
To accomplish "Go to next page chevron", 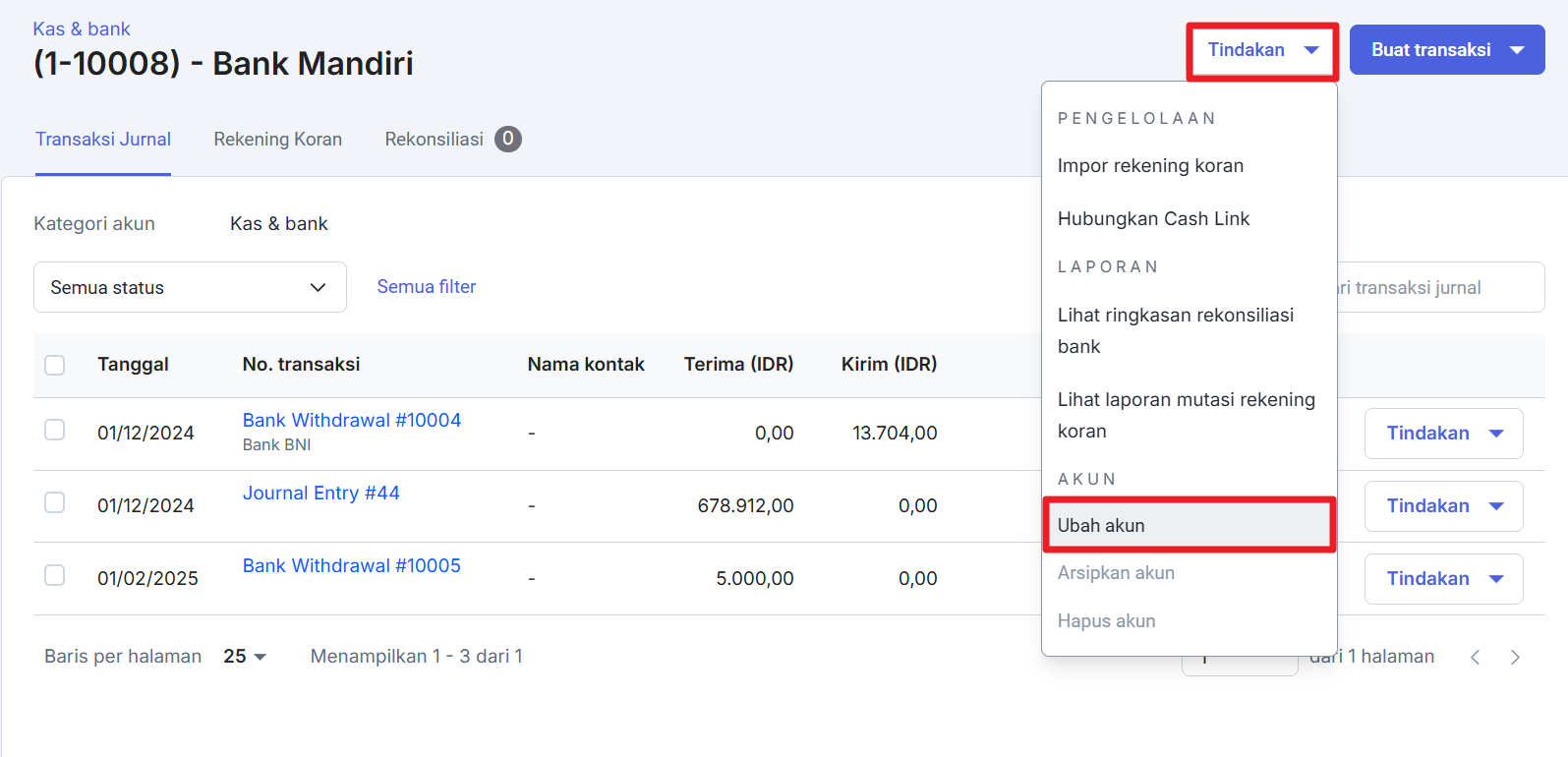I will point(1515,657).
